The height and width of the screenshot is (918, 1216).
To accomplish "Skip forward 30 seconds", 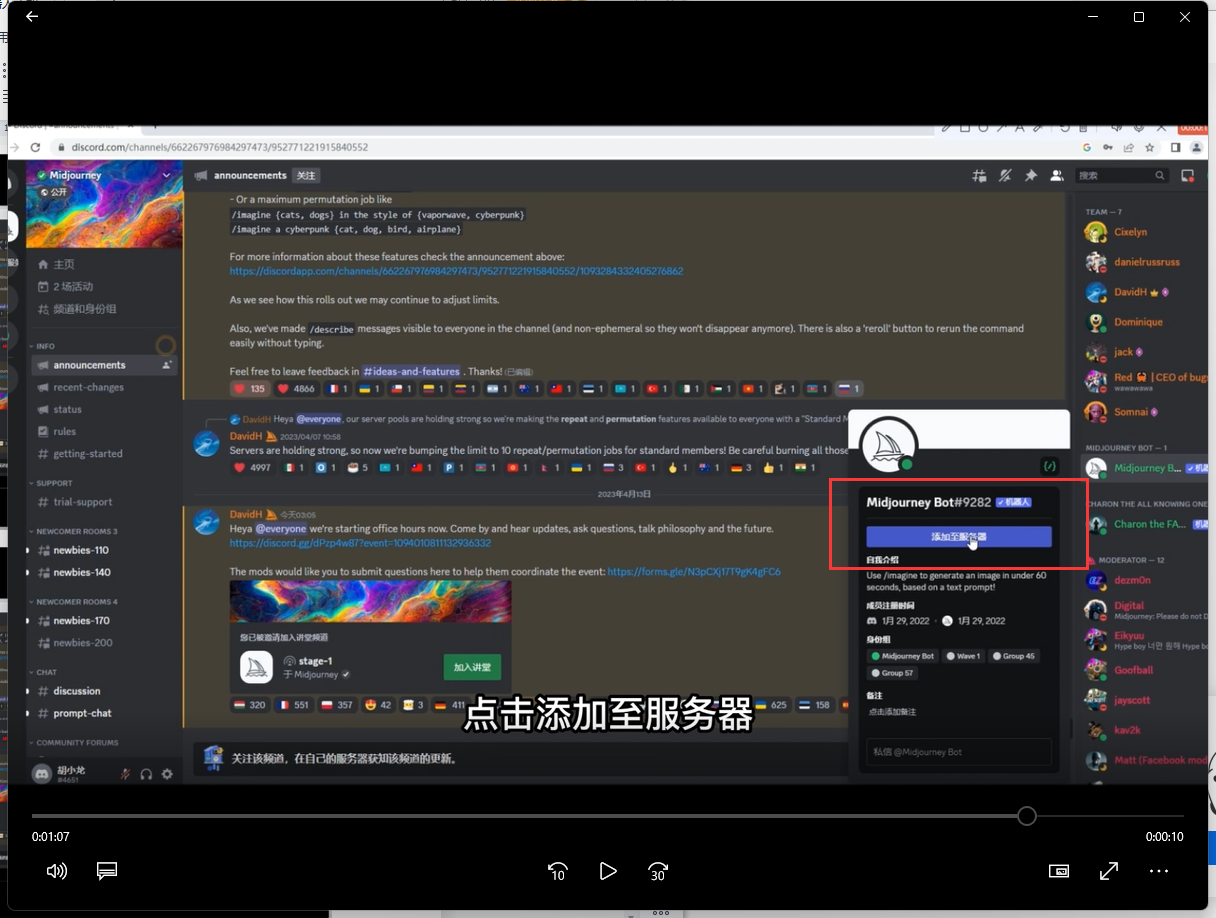I will pos(658,871).
